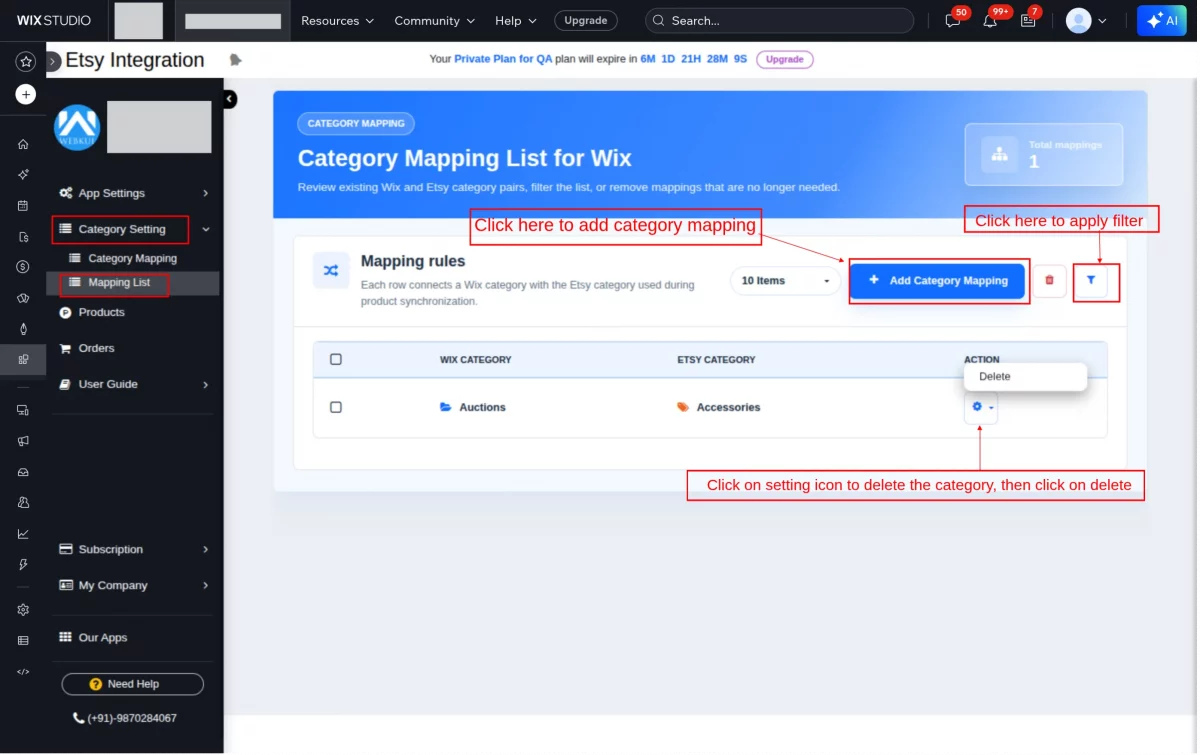This screenshot has height=755, width=1200.
Task: Open chat messages icon with 50 badge
Action: click(x=953, y=20)
